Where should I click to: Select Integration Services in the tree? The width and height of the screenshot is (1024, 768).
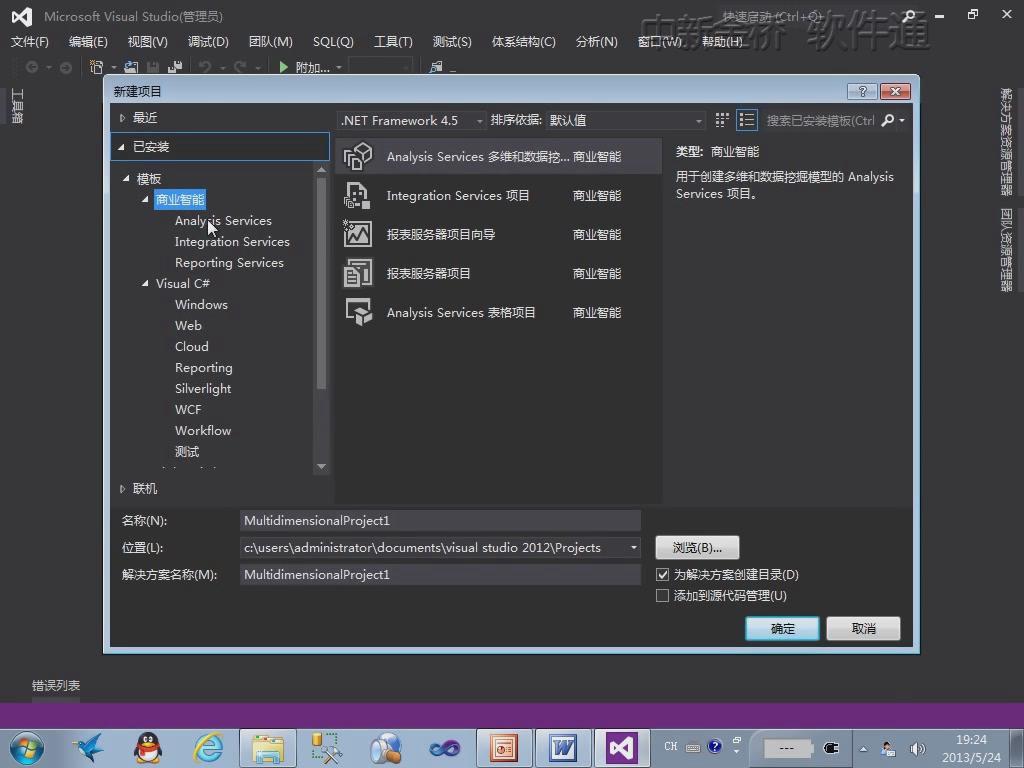point(232,242)
